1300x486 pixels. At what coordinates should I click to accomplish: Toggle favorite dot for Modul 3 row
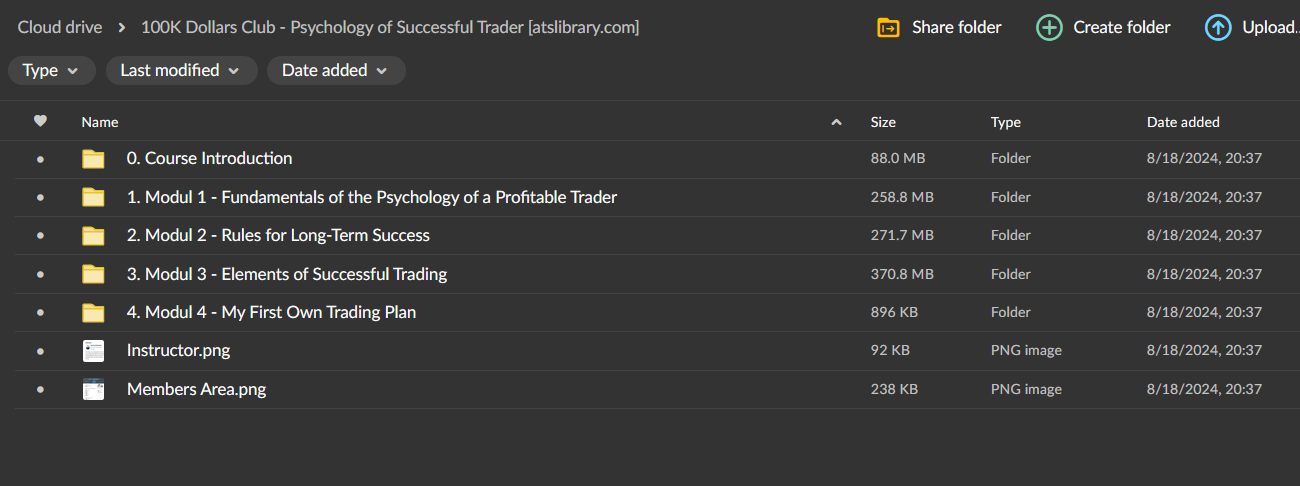point(40,274)
